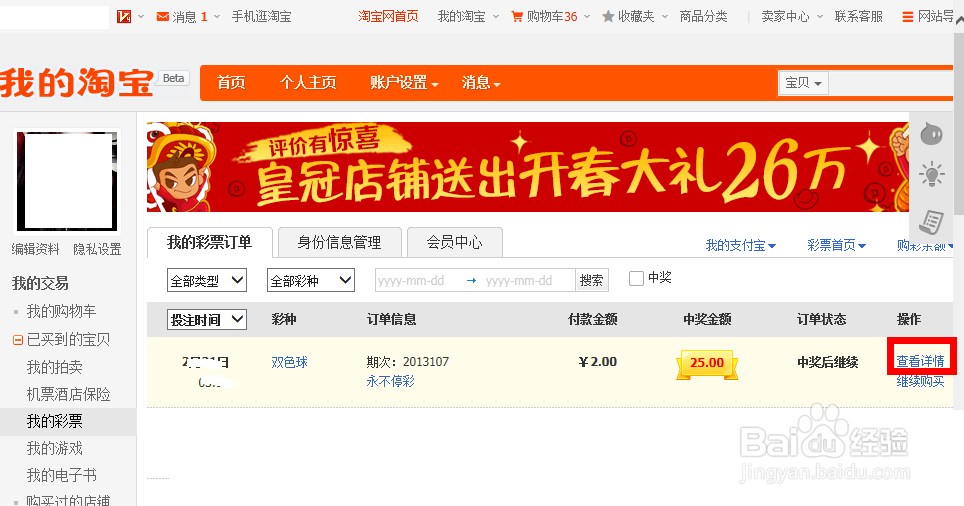The height and width of the screenshot is (506, 964).
Task: Click 编辑资料 under the avatar
Action: click(x=36, y=249)
